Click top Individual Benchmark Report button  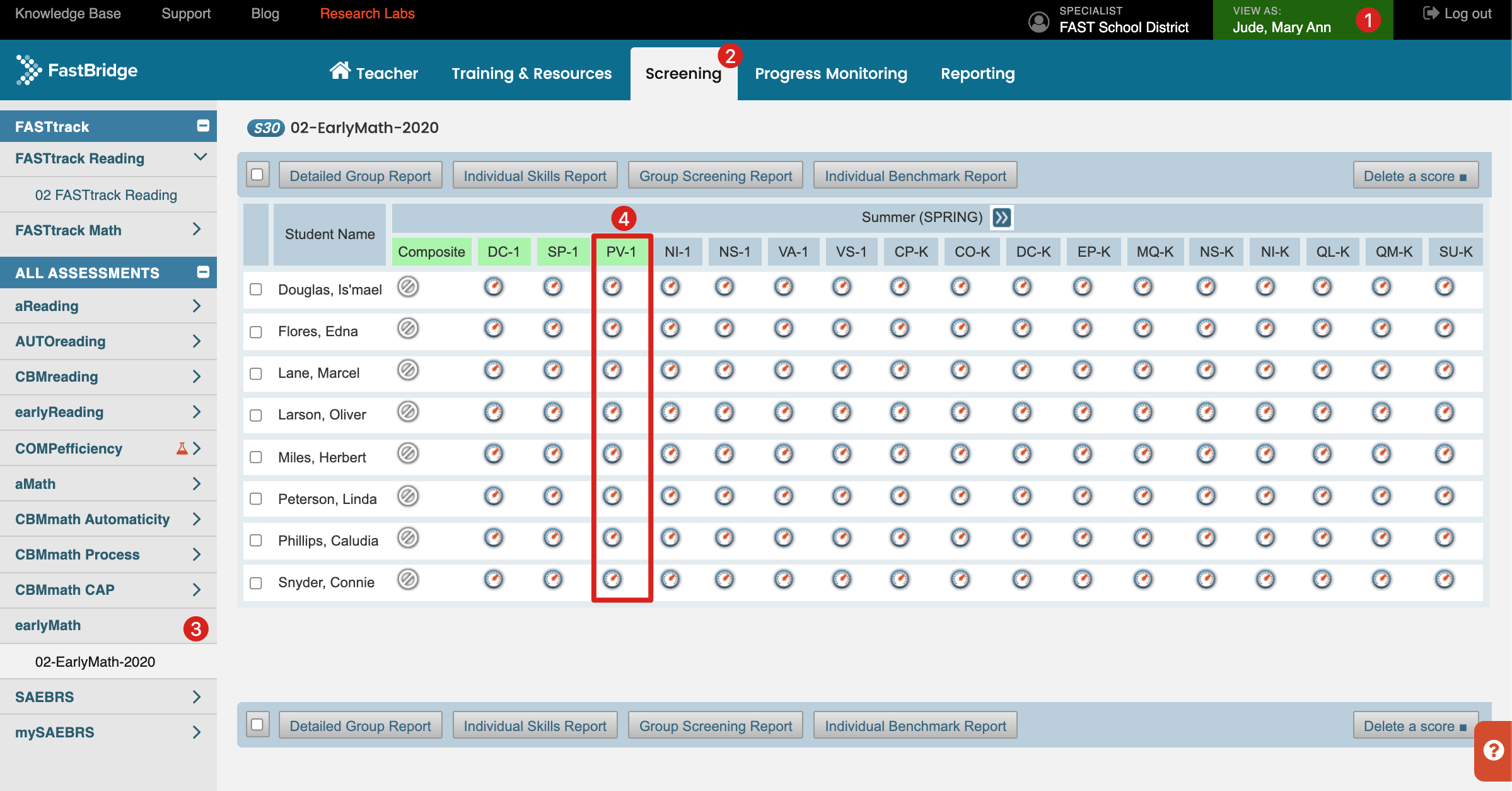[916, 175]
